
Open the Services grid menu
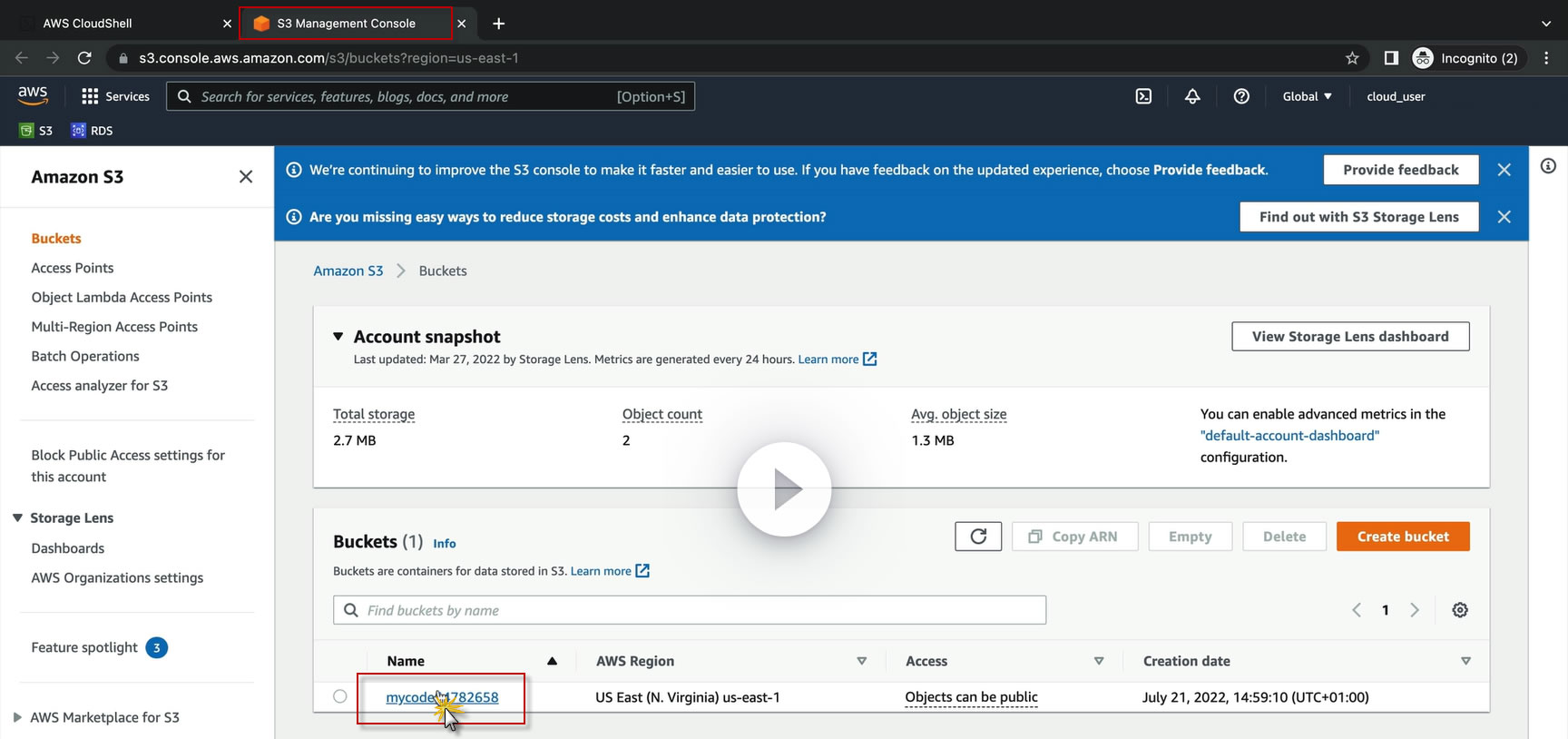pos(115,96)
